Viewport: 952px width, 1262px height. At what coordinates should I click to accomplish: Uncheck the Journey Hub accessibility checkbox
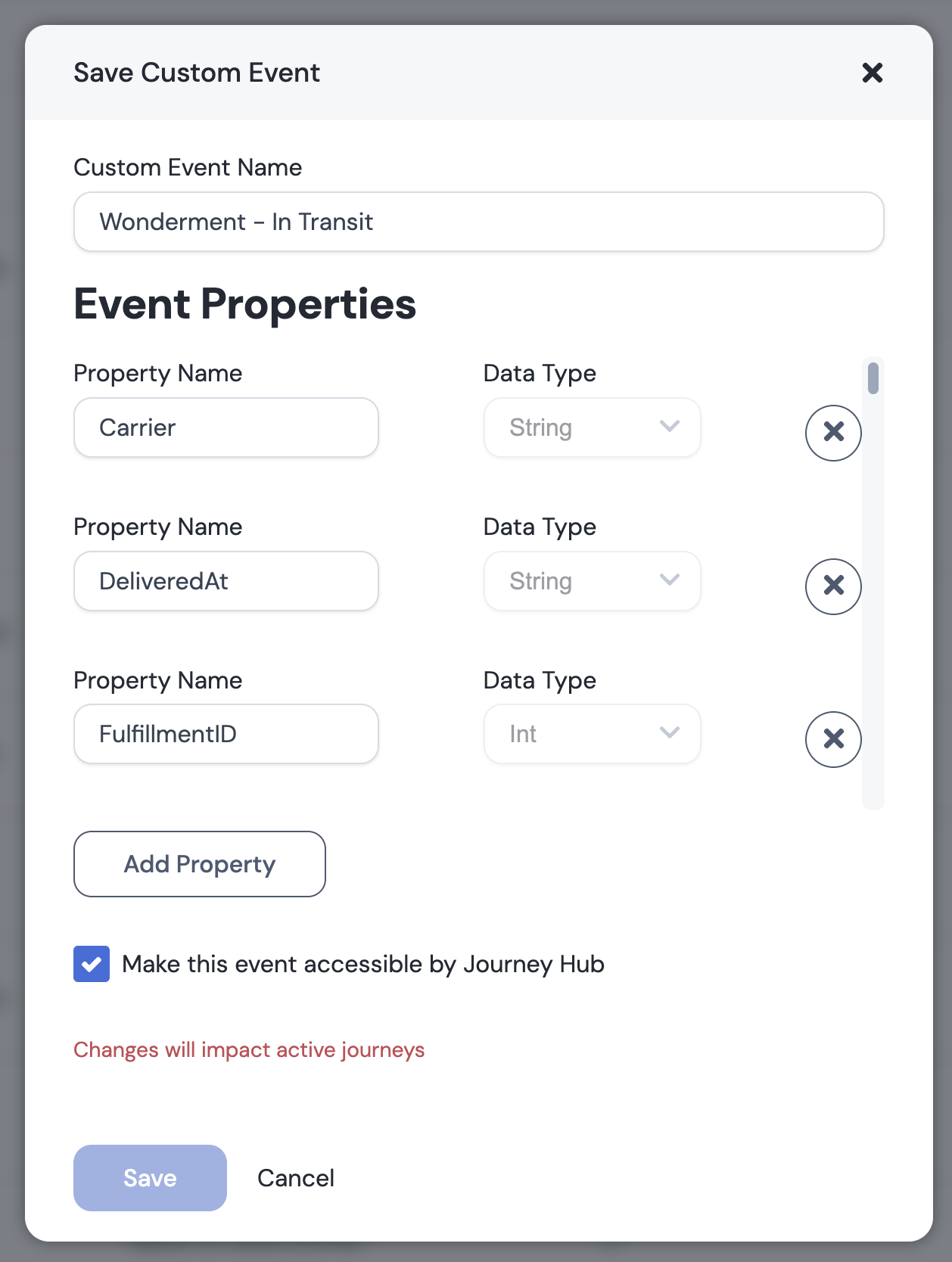[x=92, y=964]
